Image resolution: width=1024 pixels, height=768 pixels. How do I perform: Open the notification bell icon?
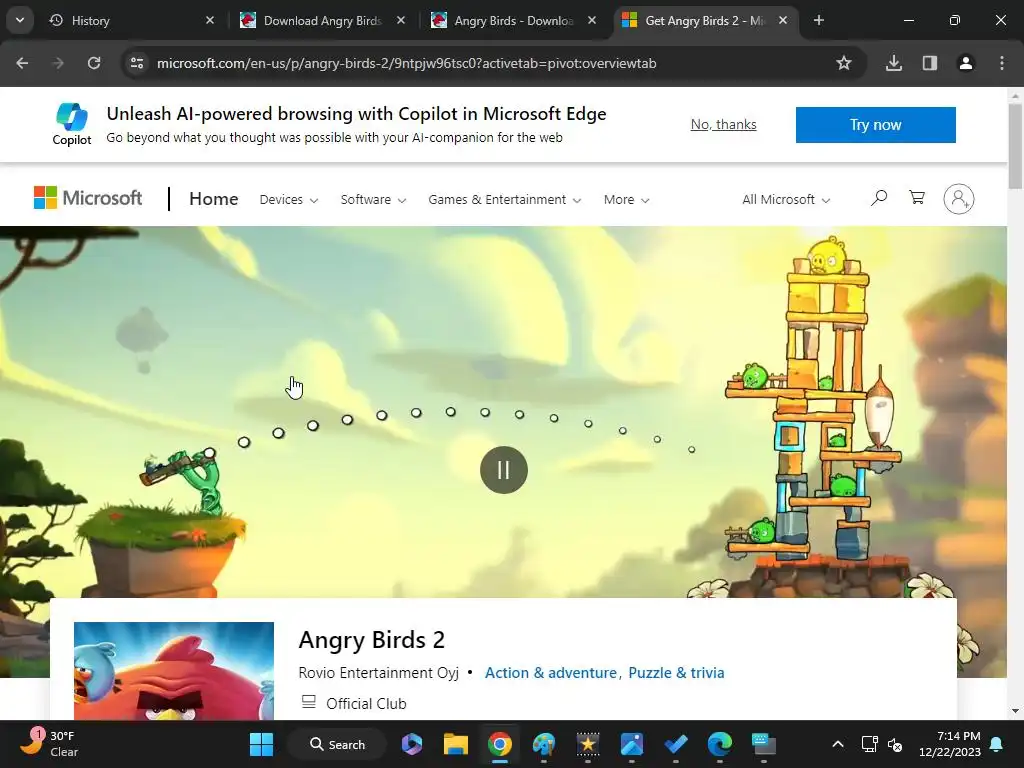(x=997, y=744)
